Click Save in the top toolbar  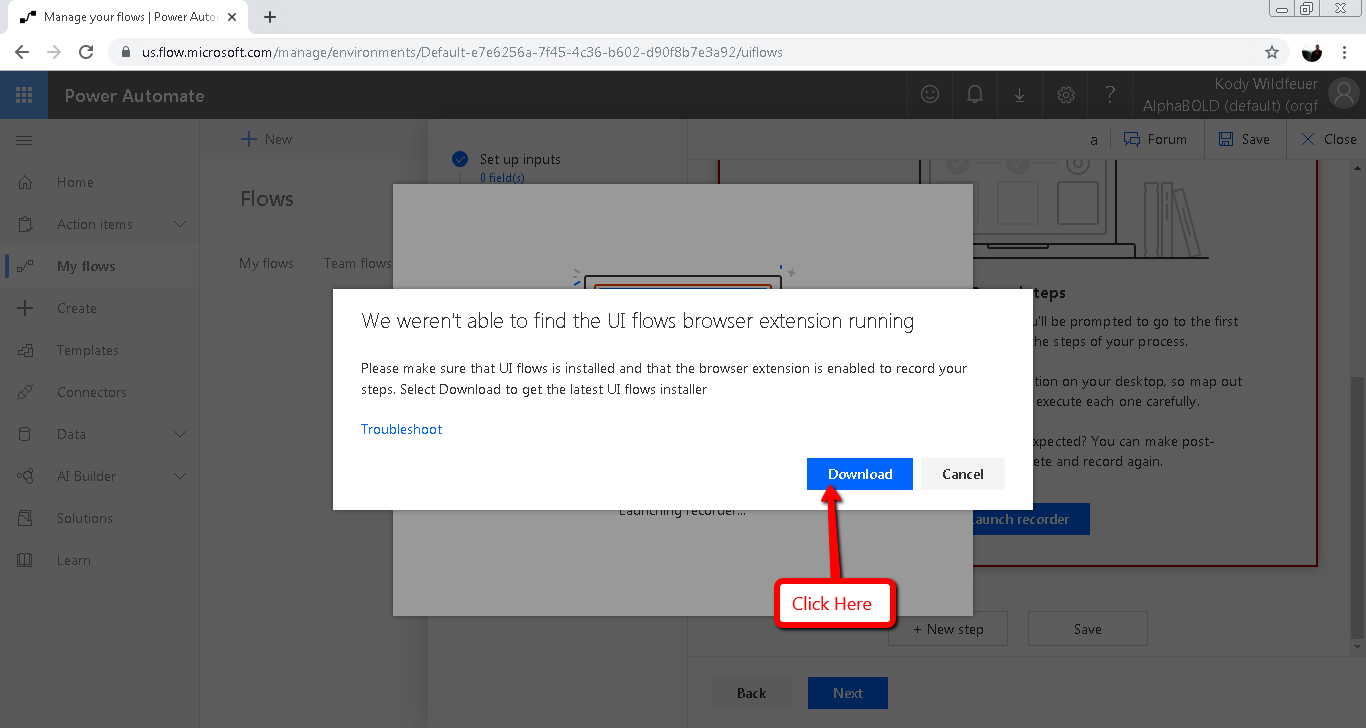coord(1244,139)
